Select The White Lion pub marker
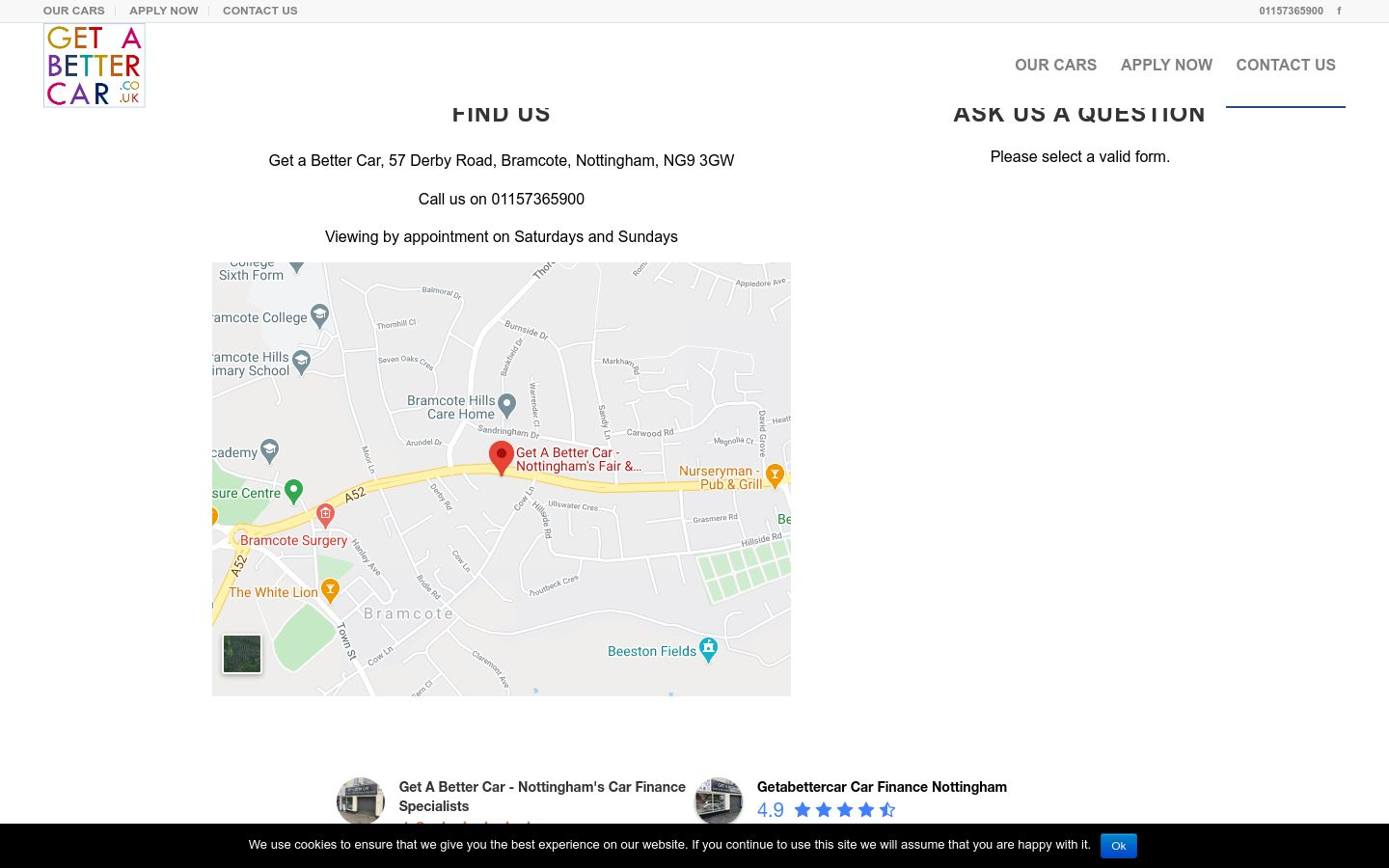This screenshot has width=1389, height=868. (330, 590)
